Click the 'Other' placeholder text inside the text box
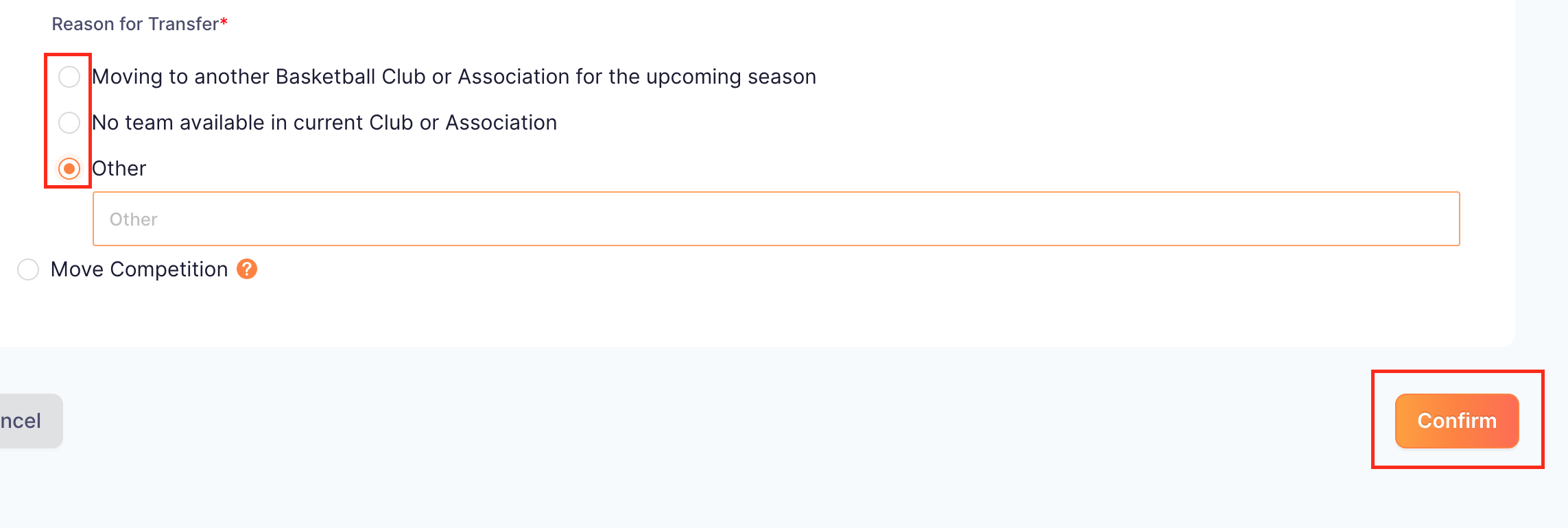This screenshot has width=1568, height=528. [x=134, y=219]
